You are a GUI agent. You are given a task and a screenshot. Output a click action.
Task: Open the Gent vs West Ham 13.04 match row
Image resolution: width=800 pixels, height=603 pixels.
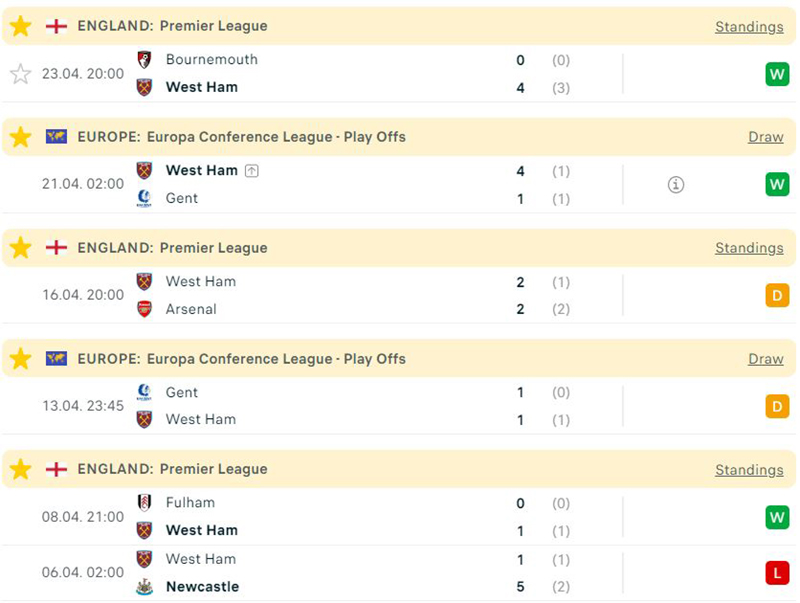330,406
